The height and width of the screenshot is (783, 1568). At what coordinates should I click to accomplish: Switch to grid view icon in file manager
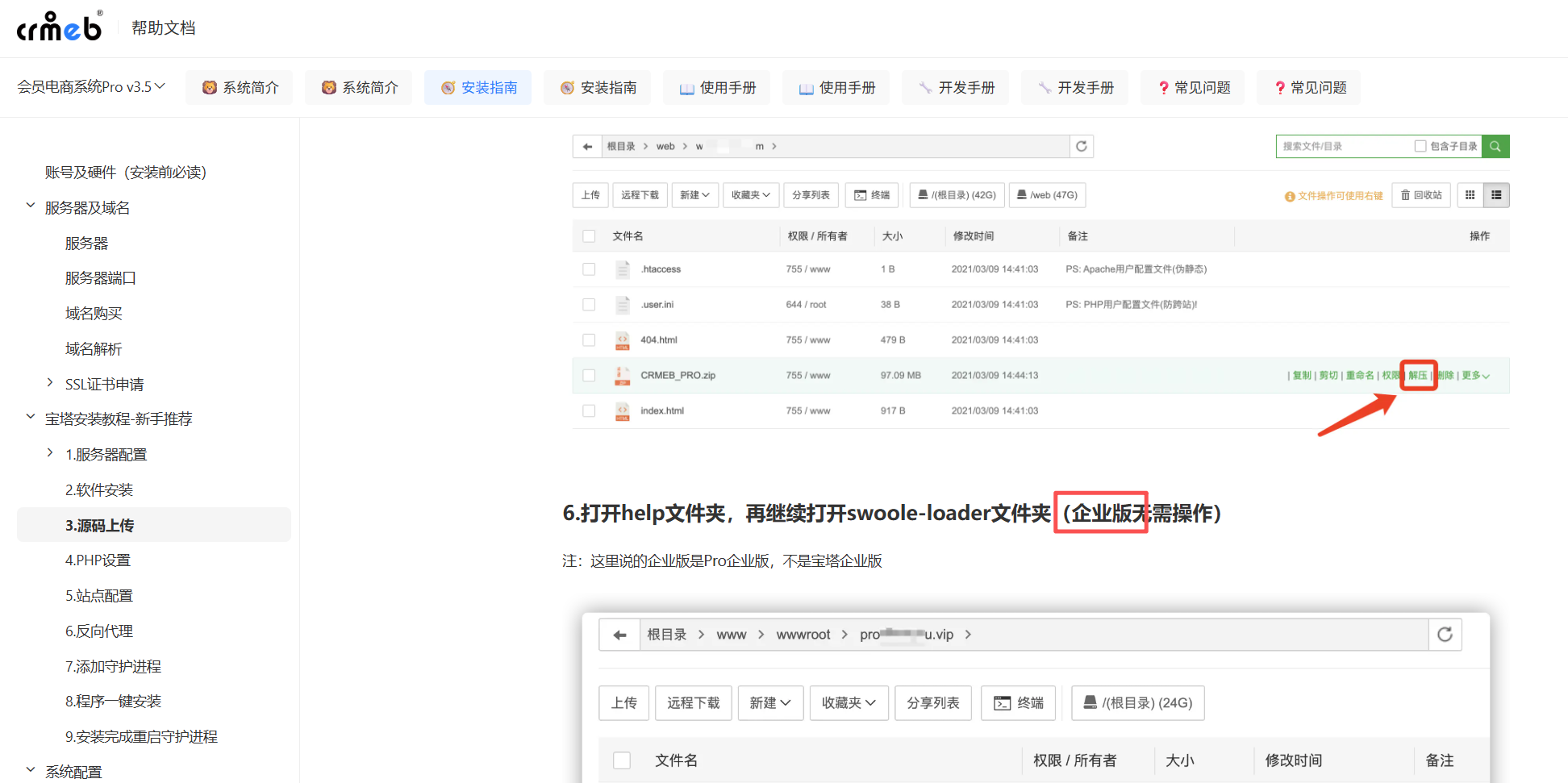tap(1470, 195)
